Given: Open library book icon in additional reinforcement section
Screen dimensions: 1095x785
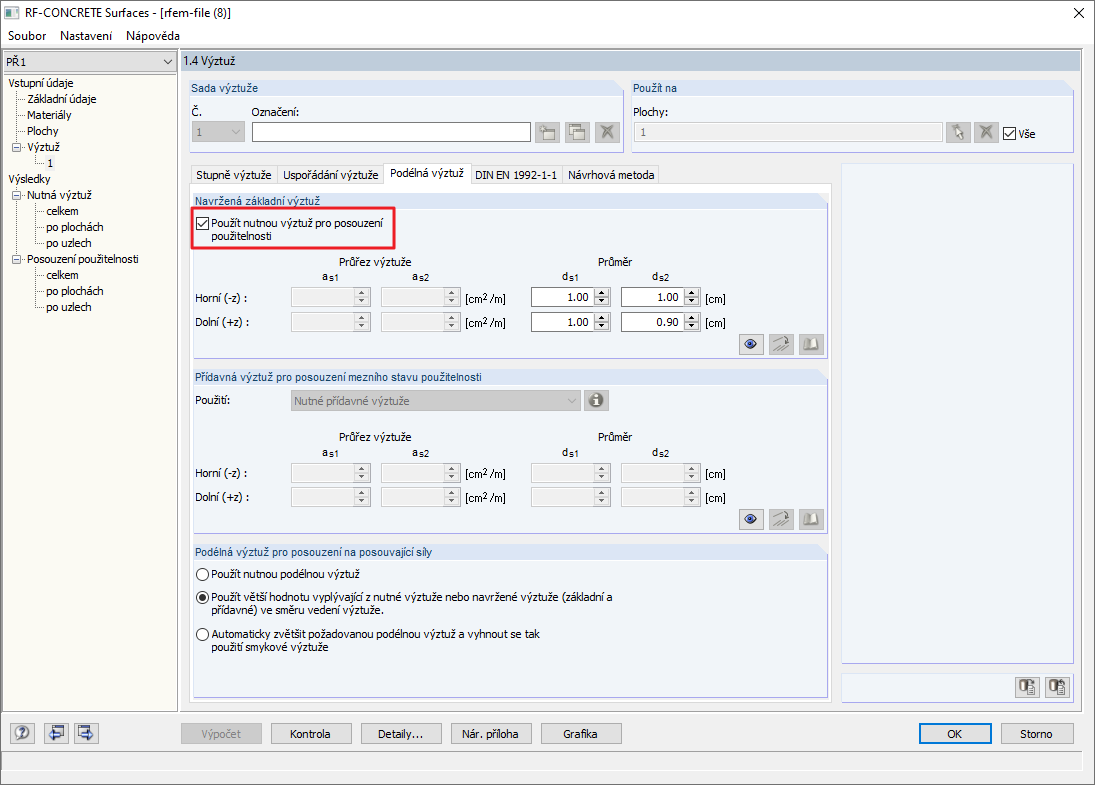Looking at the screenshot, I should [811, 519].
